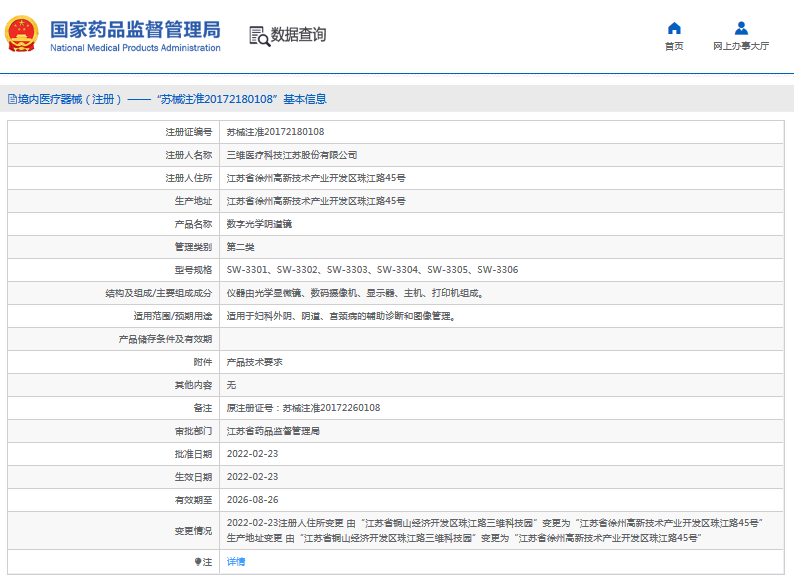Click attachment 产品技术要求
This screenshot has height=582, width=794.
click(254, 362)
